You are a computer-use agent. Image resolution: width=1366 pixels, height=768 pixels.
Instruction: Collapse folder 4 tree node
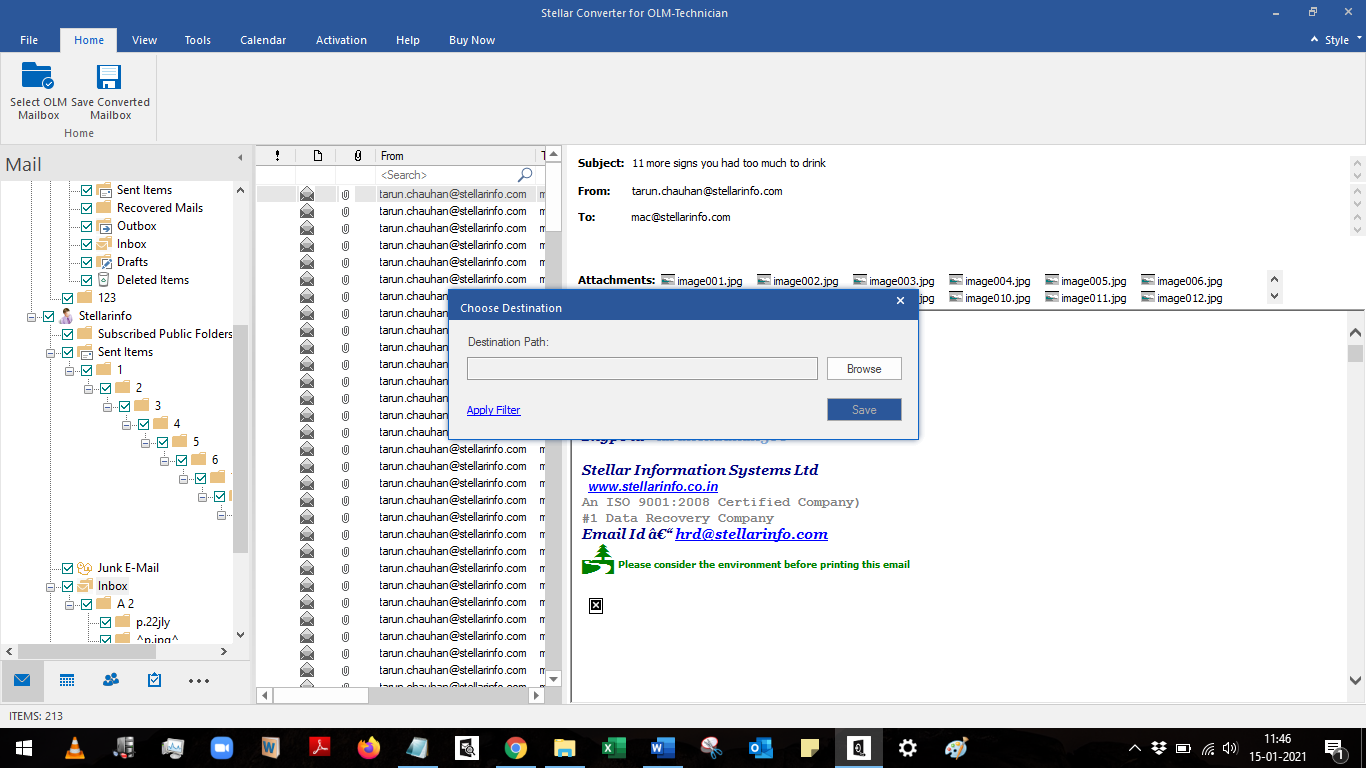pyautogui.click(x=127, y=424)
